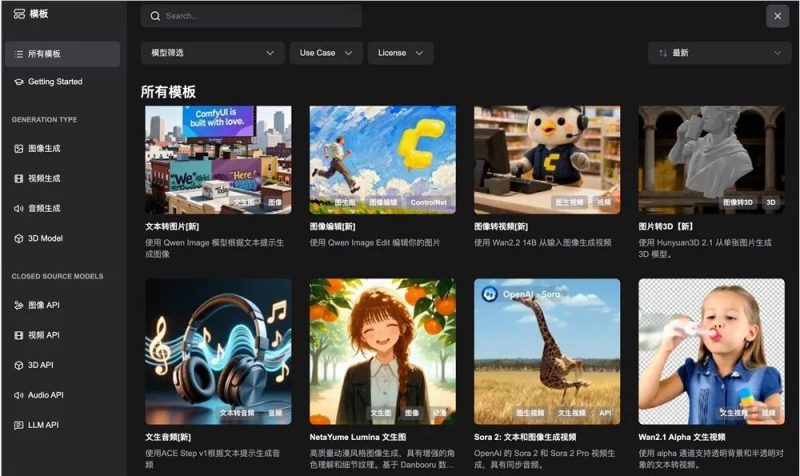The width and height of the screenshot is (800, 476).
Task: Click the 图像 API icon
Action: pyautogui.click(x=19, y=306)
